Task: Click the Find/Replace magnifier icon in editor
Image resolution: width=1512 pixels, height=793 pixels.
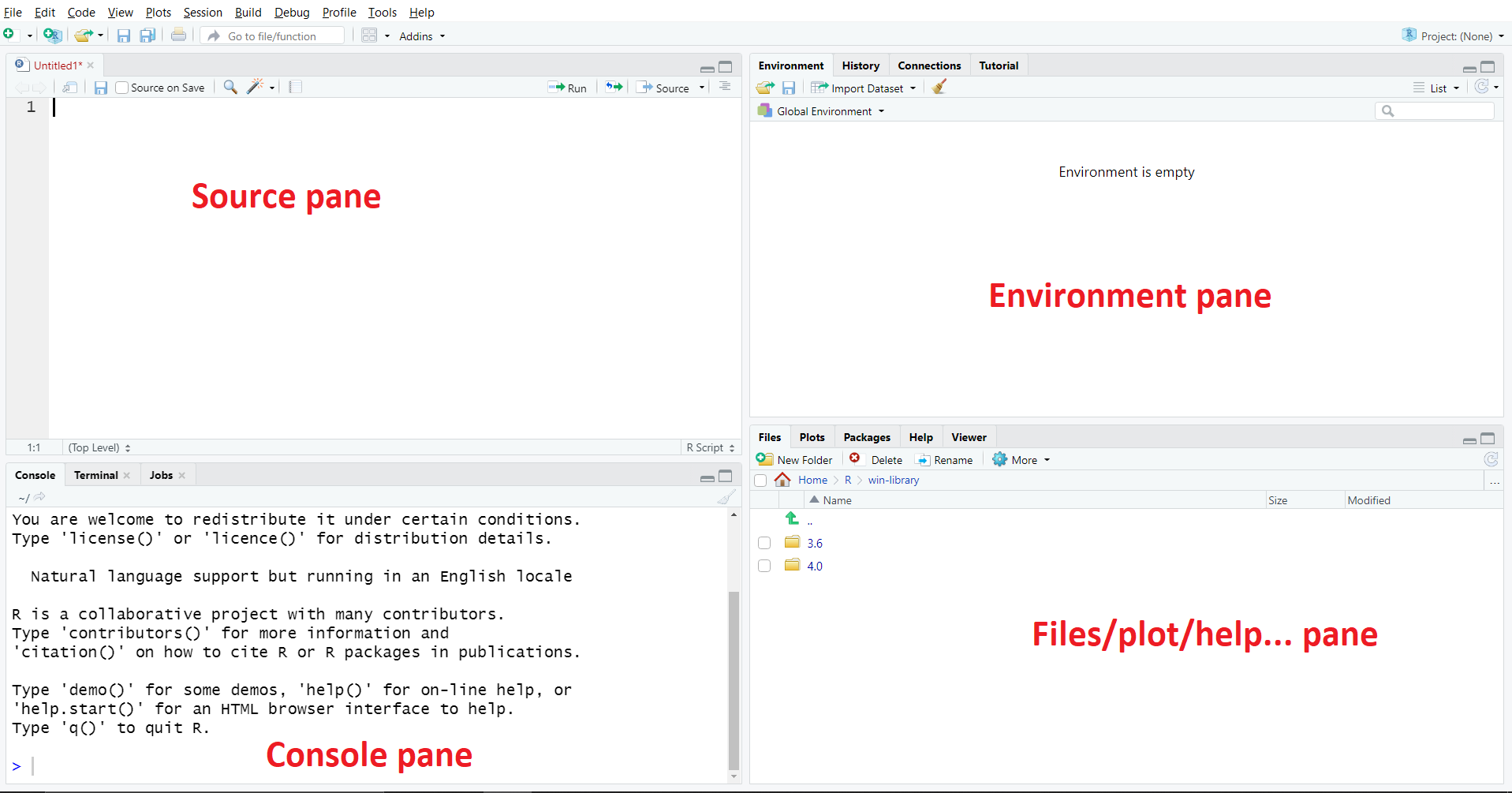Action: pyautogui.click(x=230, y=87)
